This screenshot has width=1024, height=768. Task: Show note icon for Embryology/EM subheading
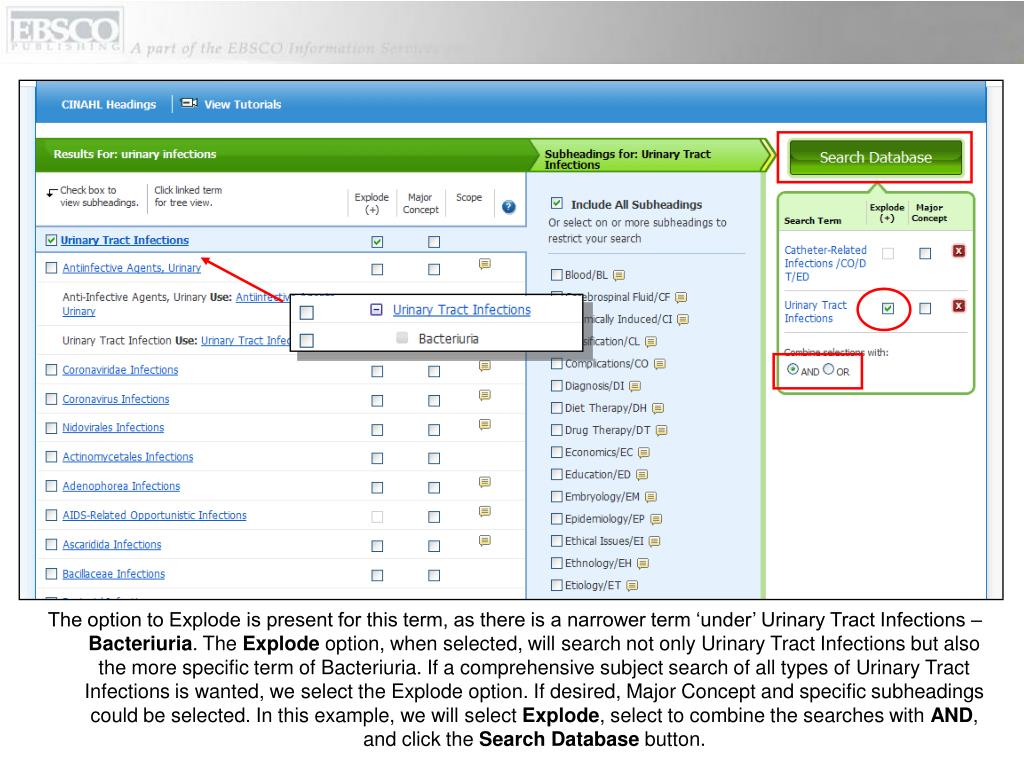click(x=651, y=497)
